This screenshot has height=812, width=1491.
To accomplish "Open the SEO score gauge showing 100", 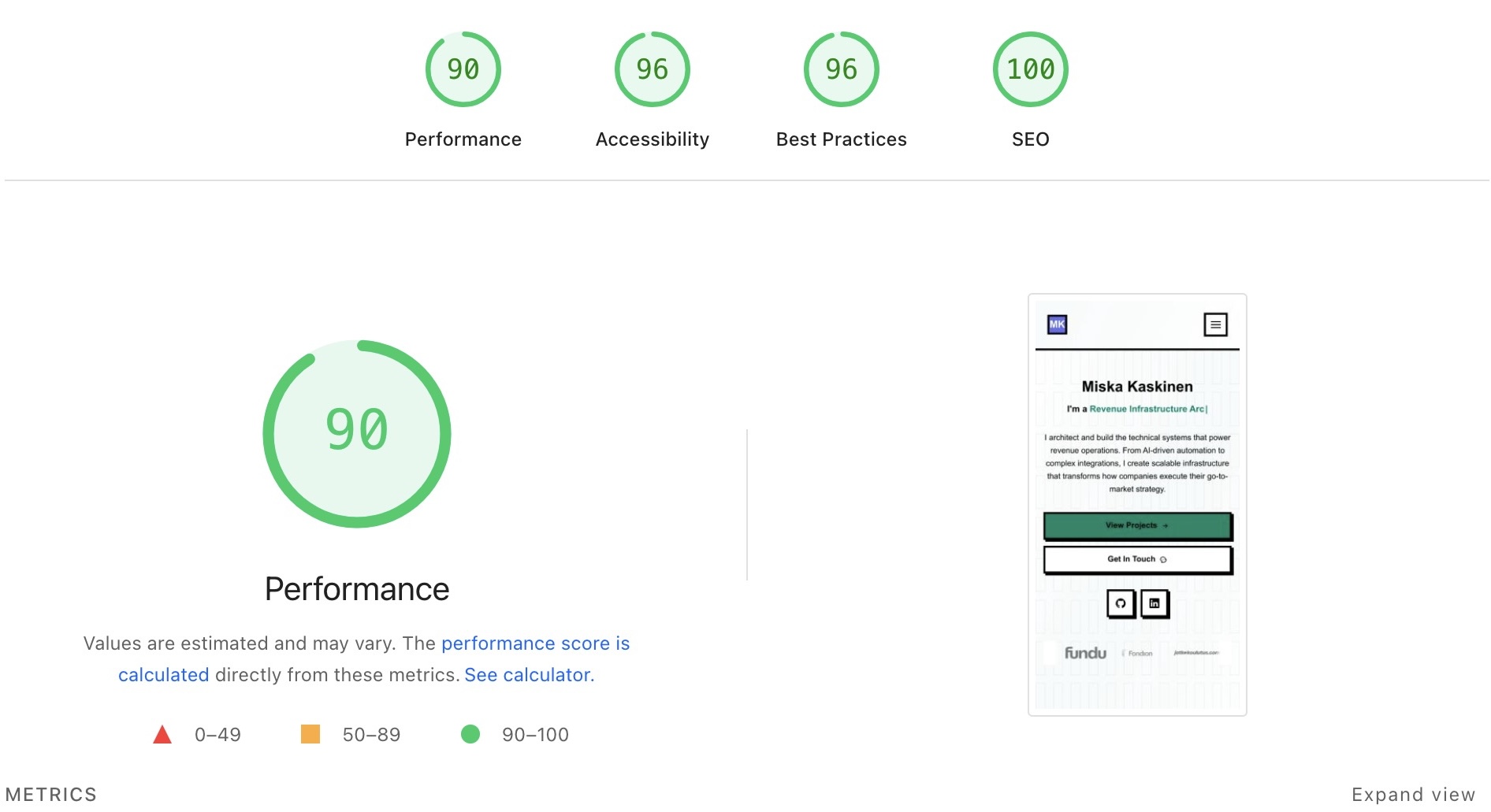I will point(1030,70).
